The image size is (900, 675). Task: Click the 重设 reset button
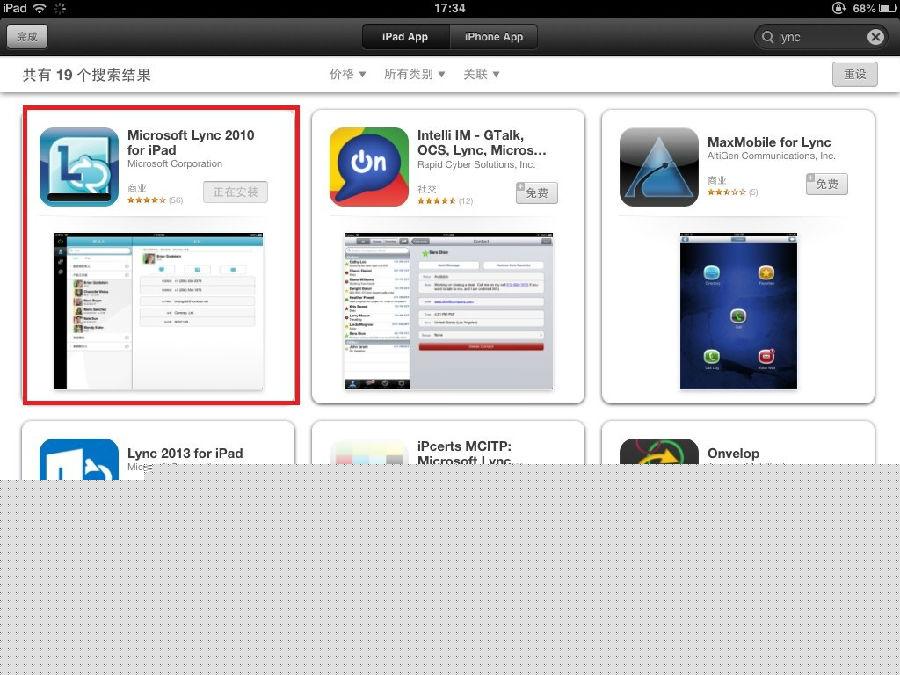(x=855, y=74)
